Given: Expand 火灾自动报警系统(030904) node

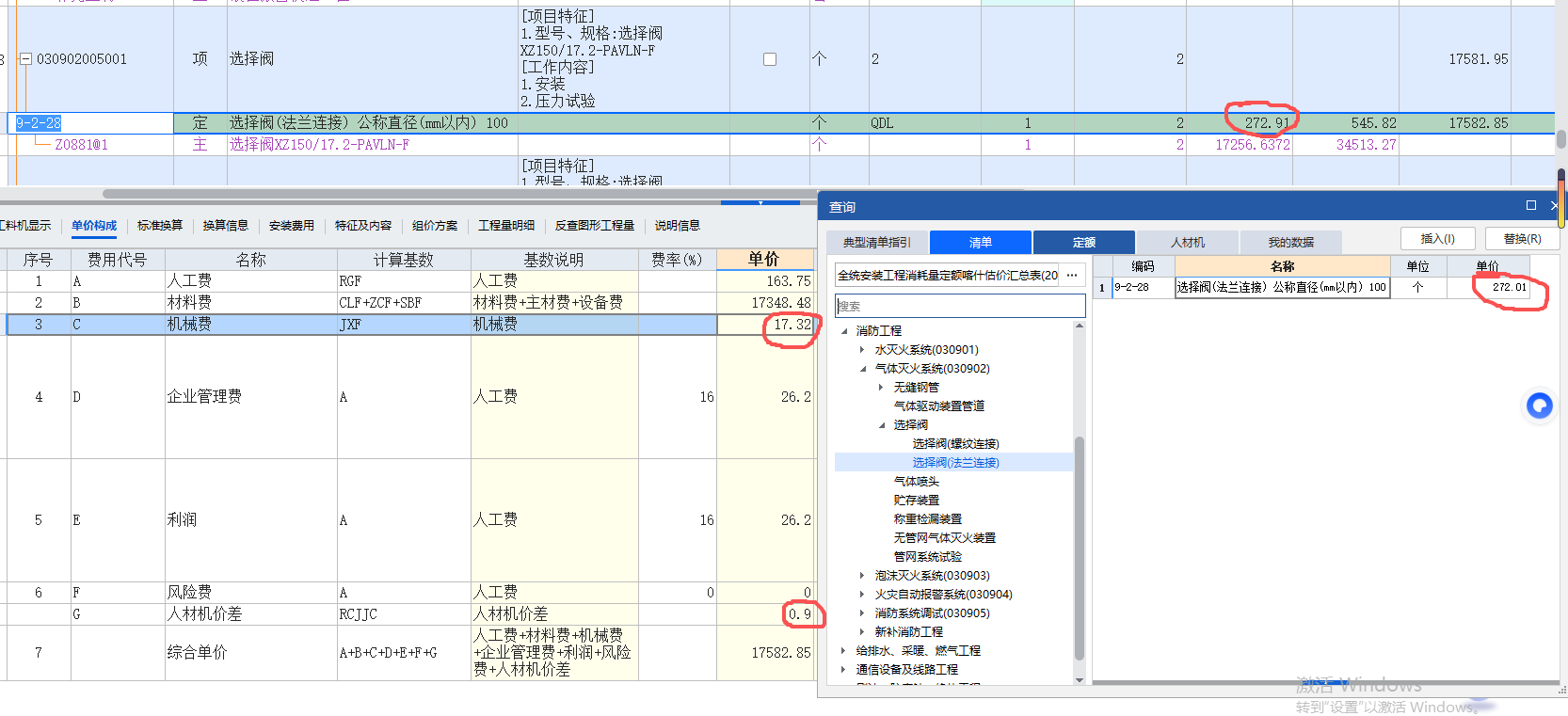Looking at the screenshot, I should tap(862, 595).
